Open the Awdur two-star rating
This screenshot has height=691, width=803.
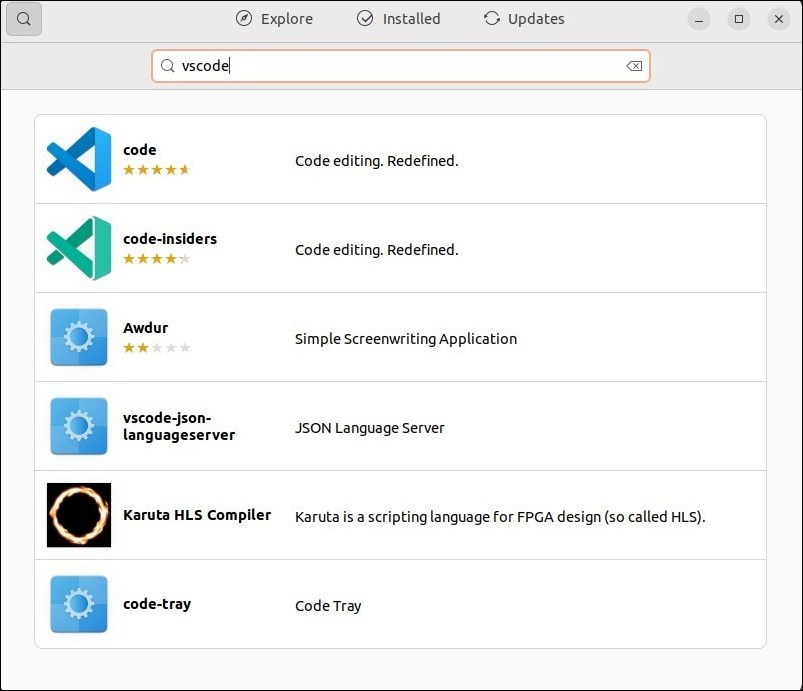(157, 348)
